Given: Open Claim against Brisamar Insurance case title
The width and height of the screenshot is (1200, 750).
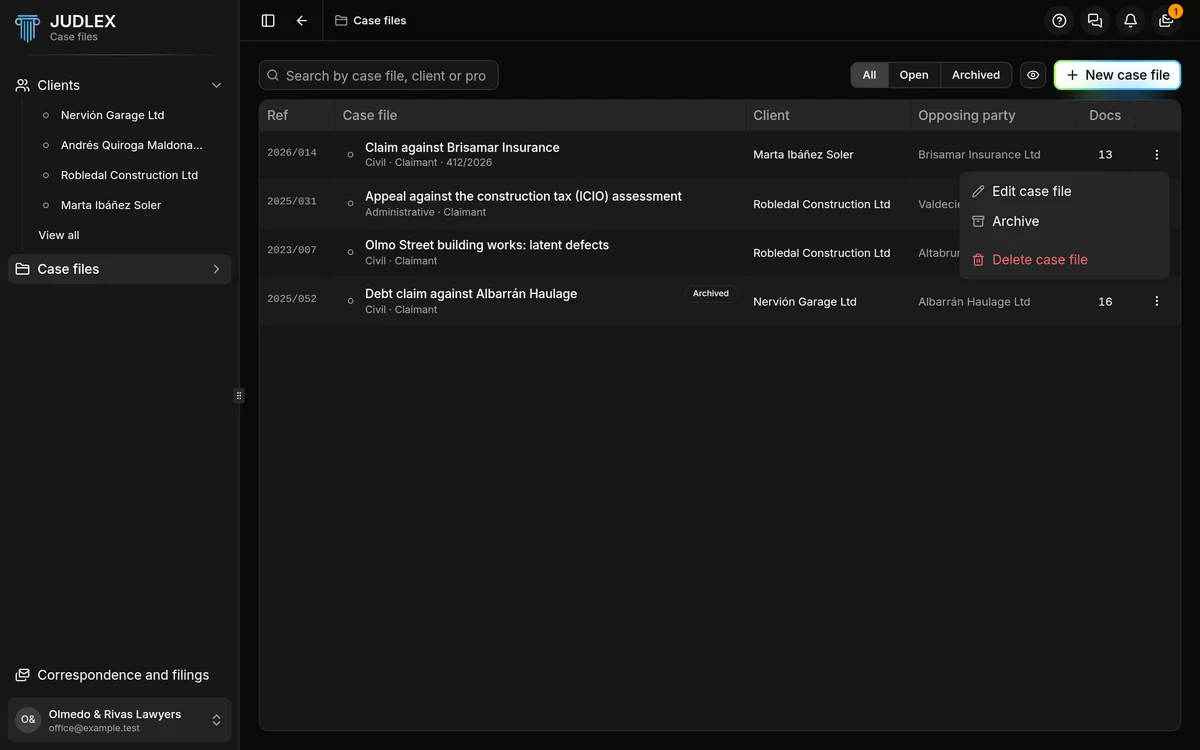Looking at the screenshot, I should (462, 147).
